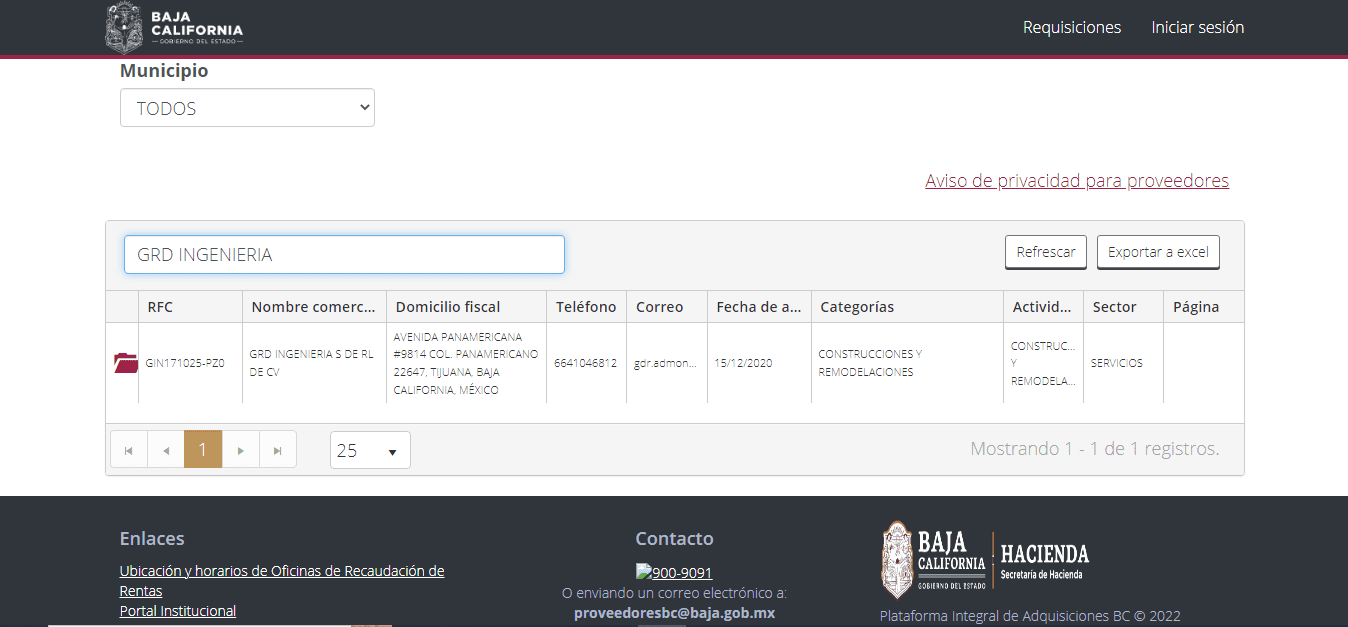Click the broken 900-9091 phone image link
The width and height of the screenshot is (1348, 627).
(x=674, y=573)
